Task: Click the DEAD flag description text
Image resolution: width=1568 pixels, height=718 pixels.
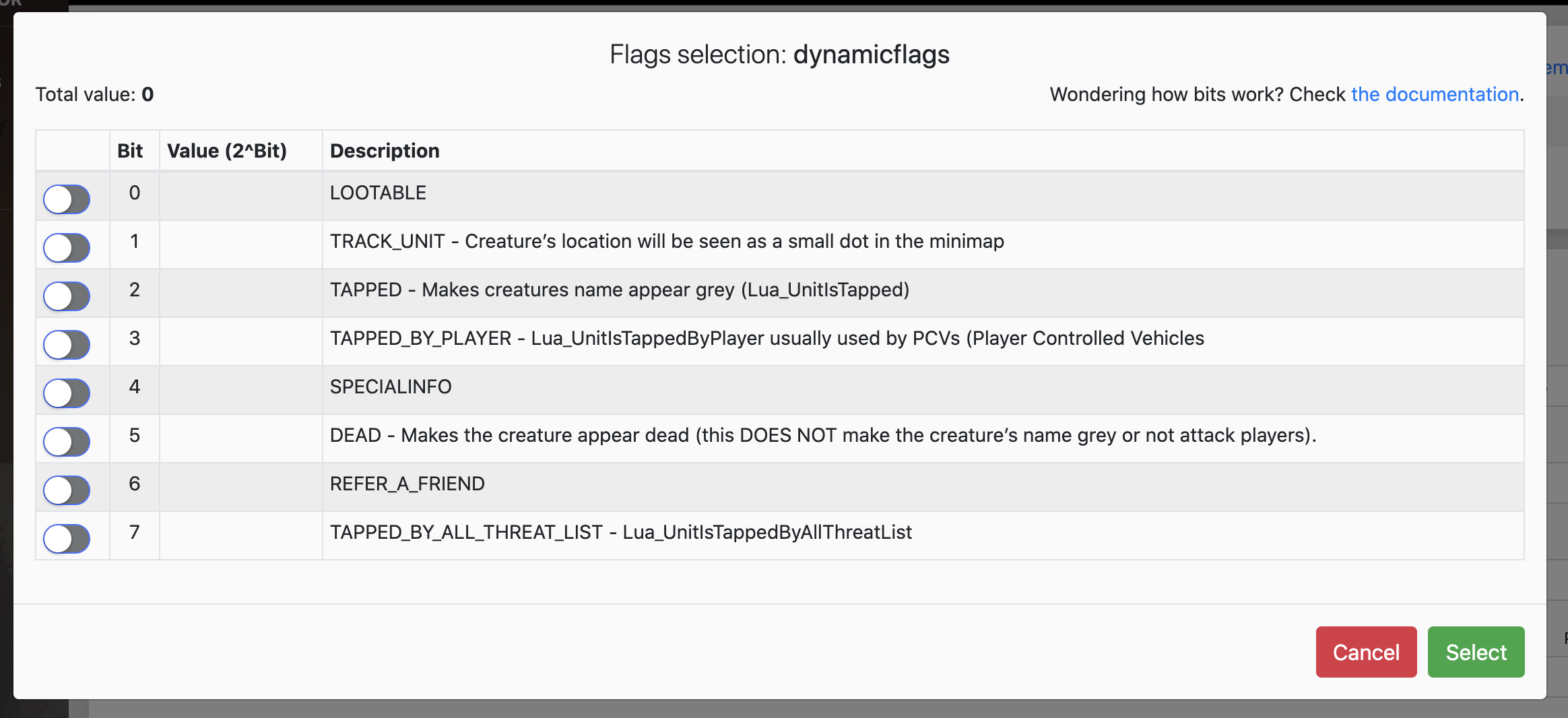Action: tap(822, 436)
